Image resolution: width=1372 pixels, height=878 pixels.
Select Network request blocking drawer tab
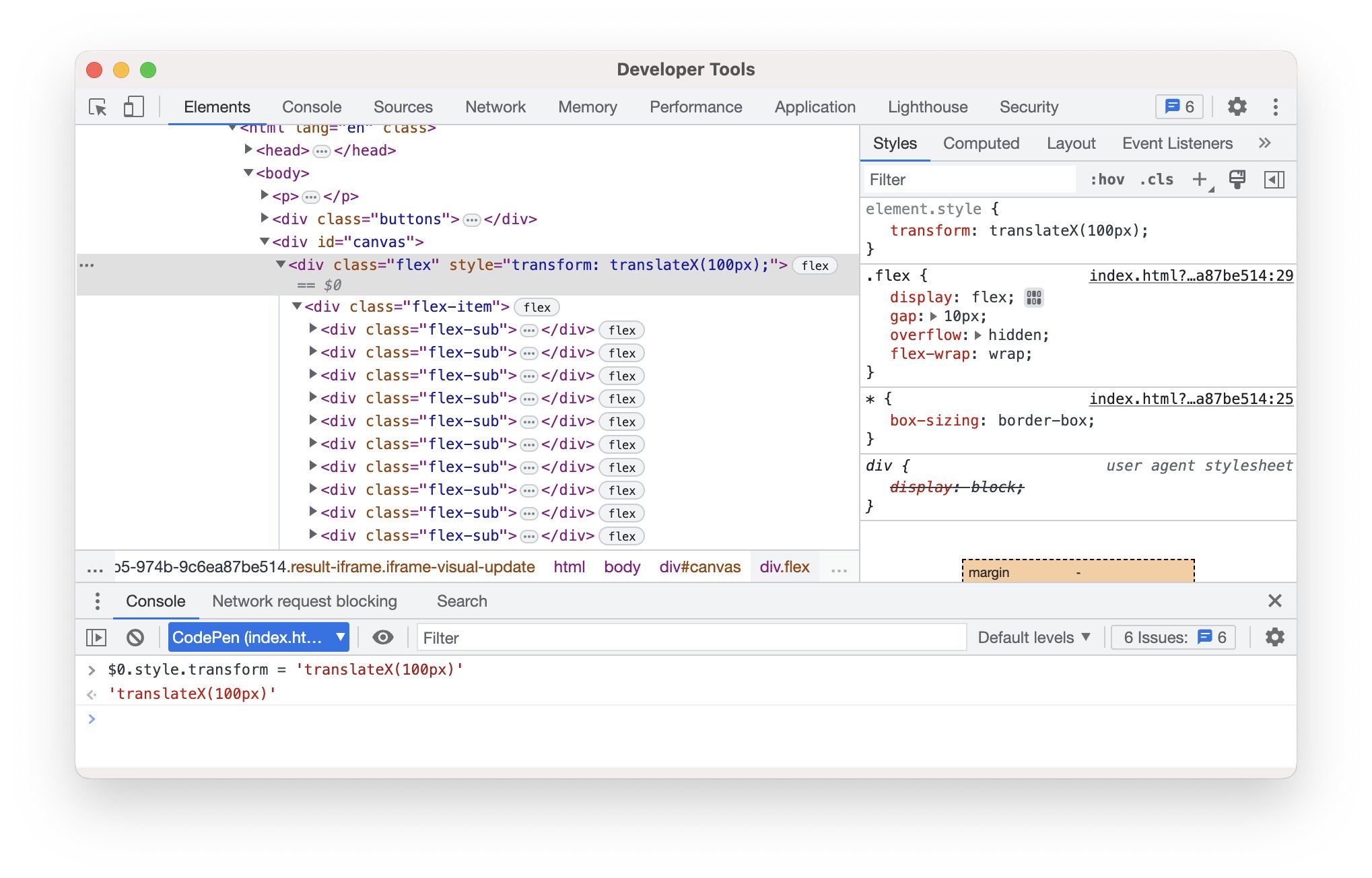(304, 601)
